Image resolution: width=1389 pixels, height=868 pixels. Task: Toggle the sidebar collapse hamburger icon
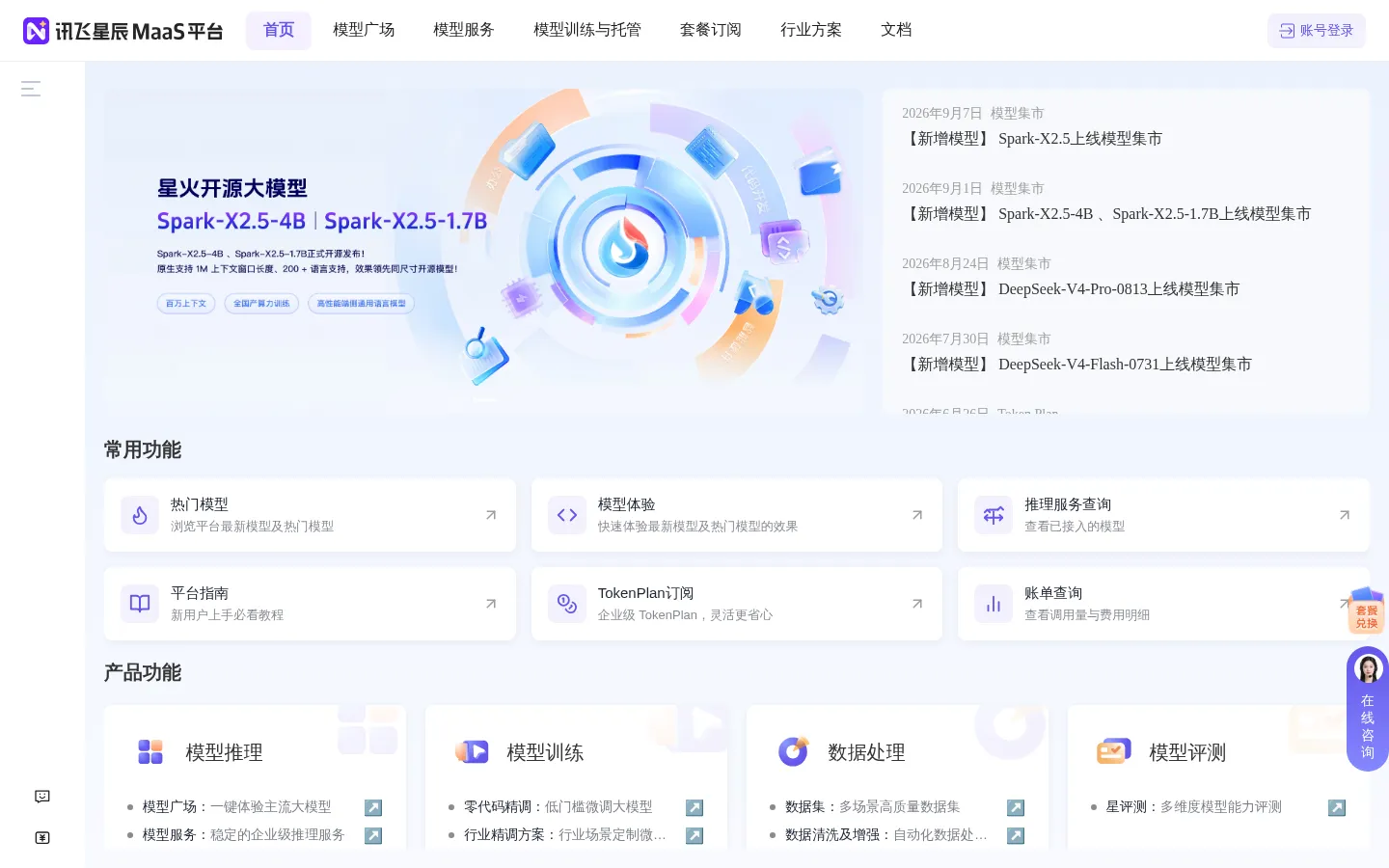31,89
